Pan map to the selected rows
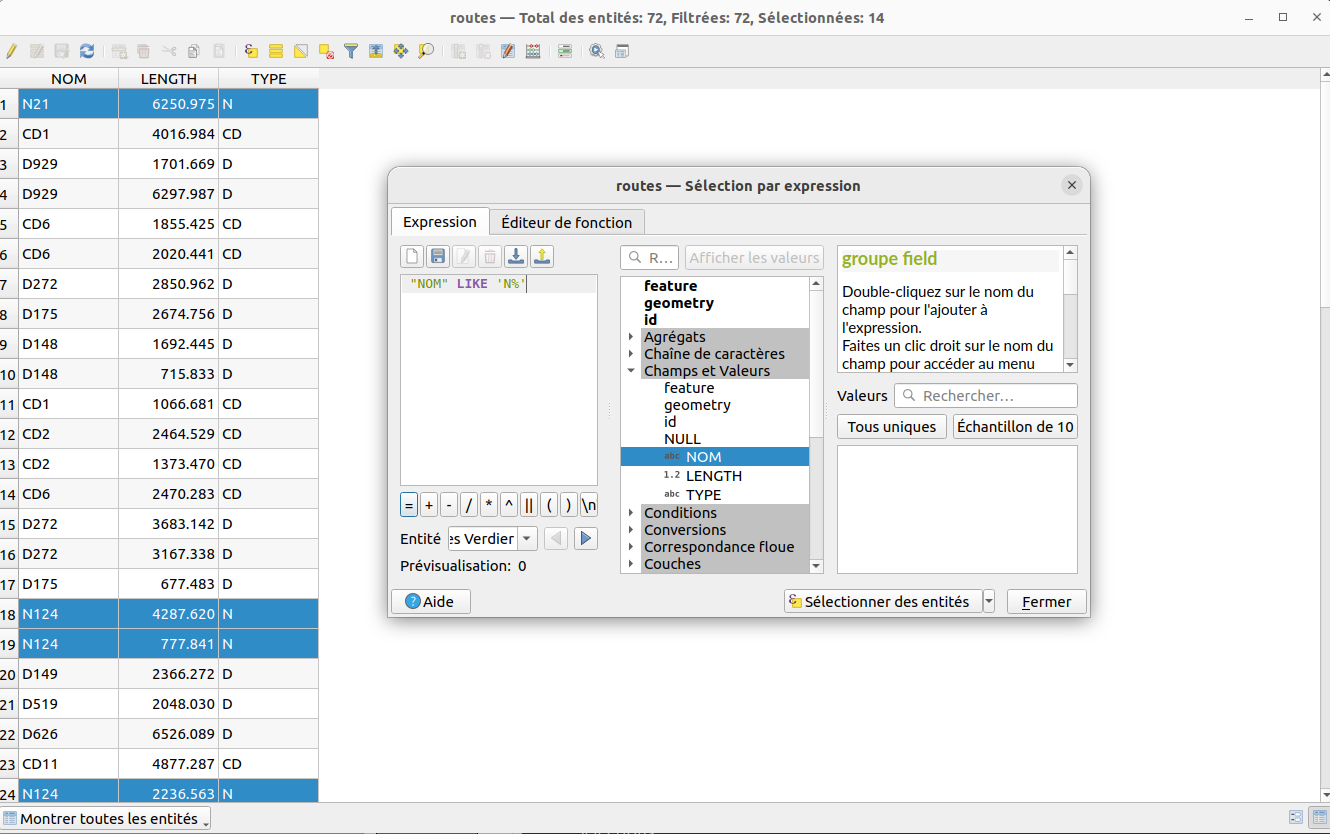 (400, 51)
